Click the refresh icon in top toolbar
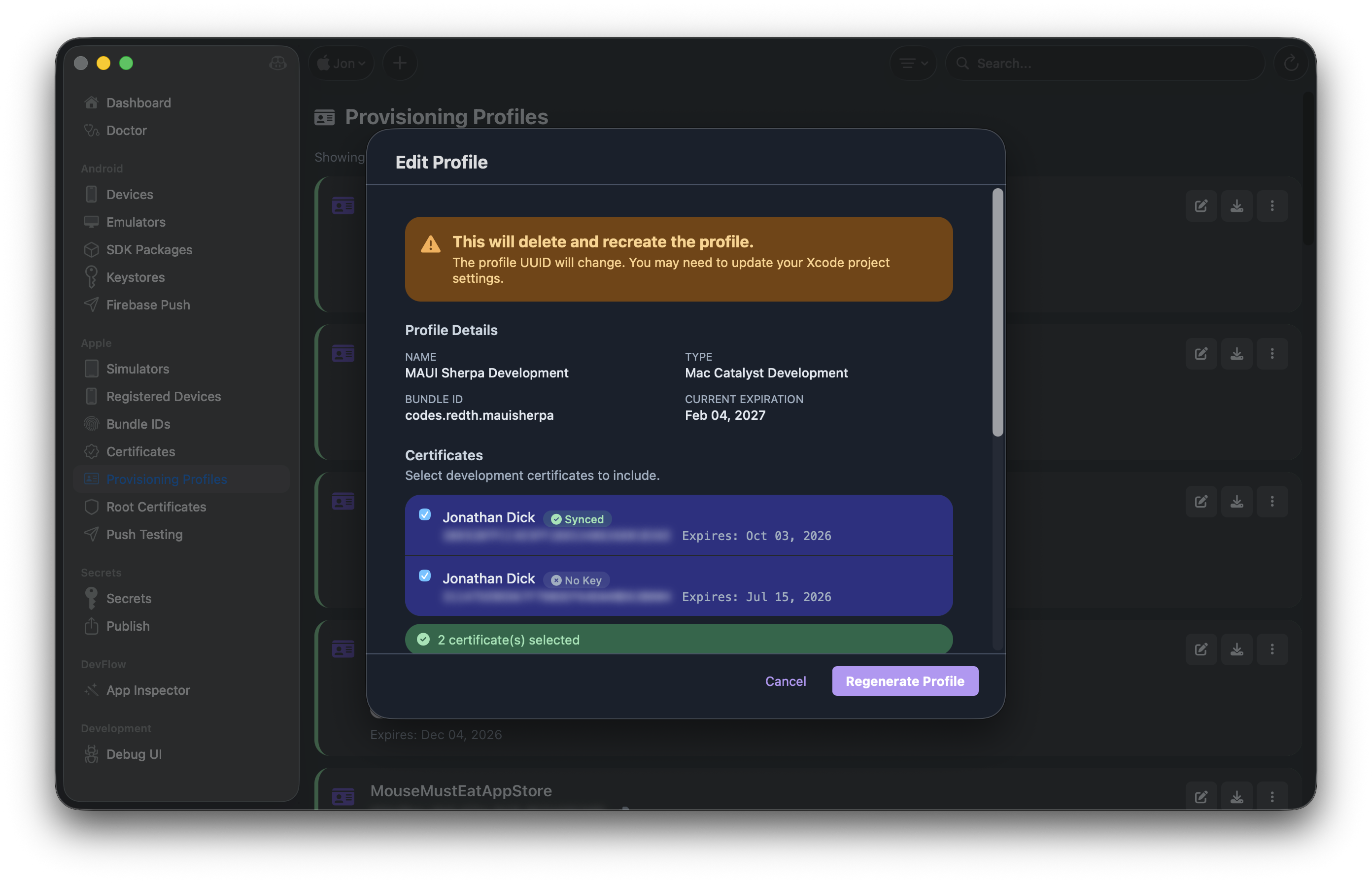 (1290, 63)
